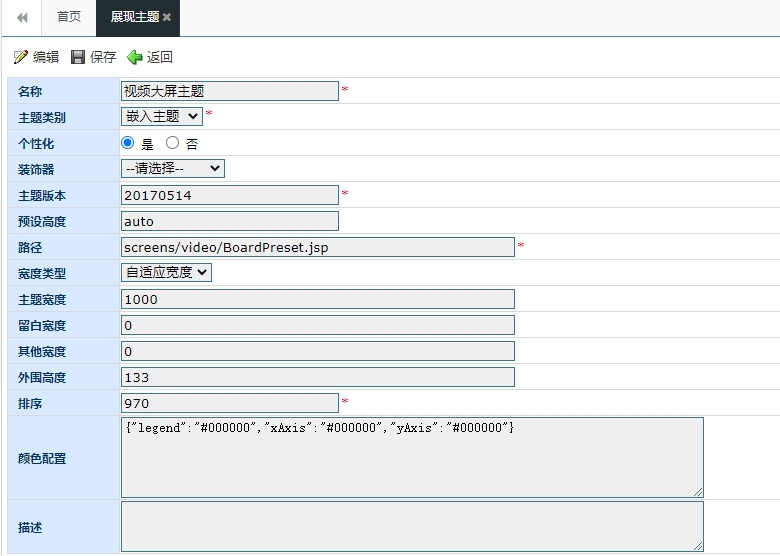The image size is (780, 556).
Task: Click the floppy disk save icon
Action: [78, 57]
